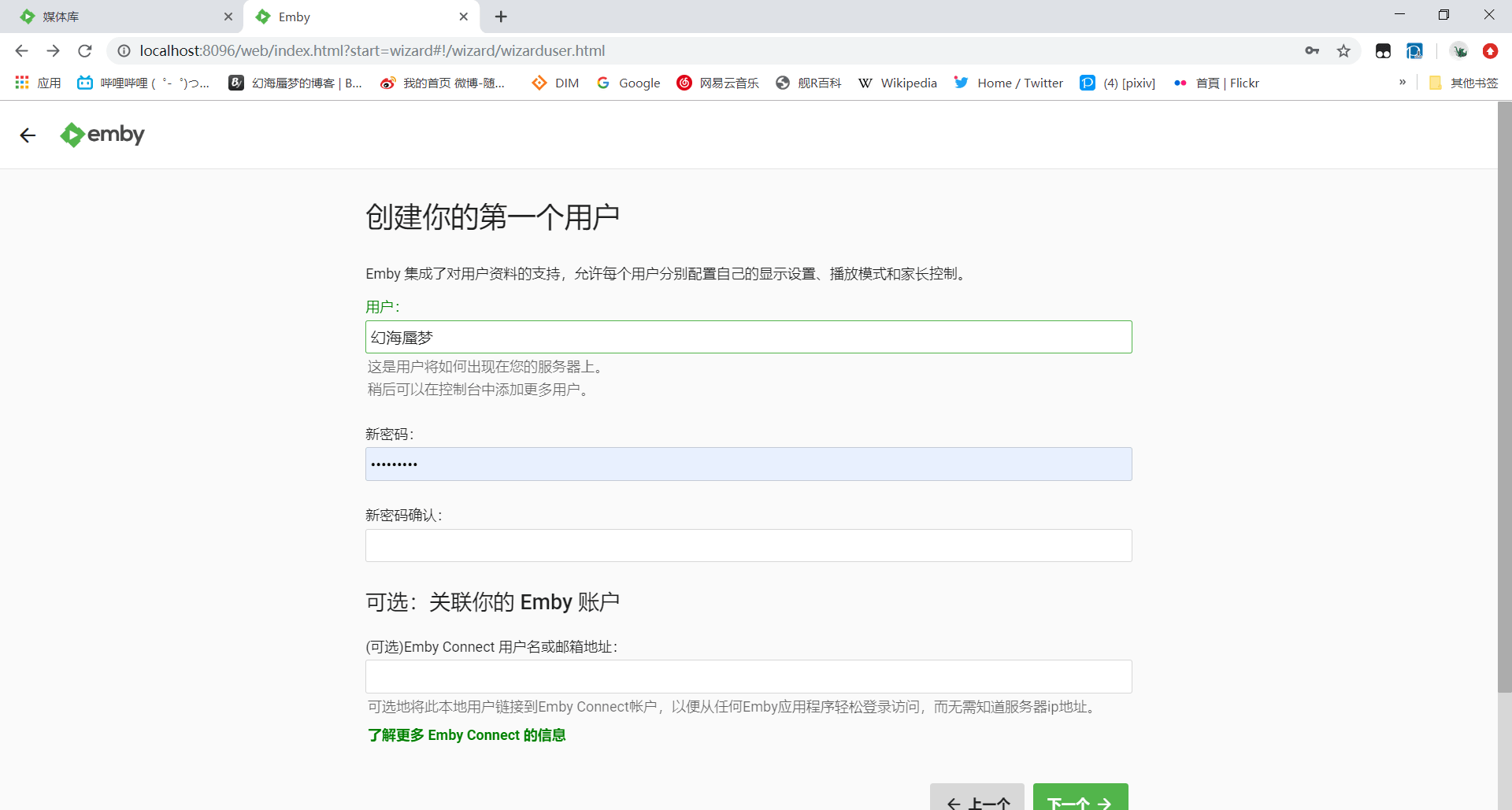
Task: Click the green 下一个 next button
Action: (x=1080, y=798)
